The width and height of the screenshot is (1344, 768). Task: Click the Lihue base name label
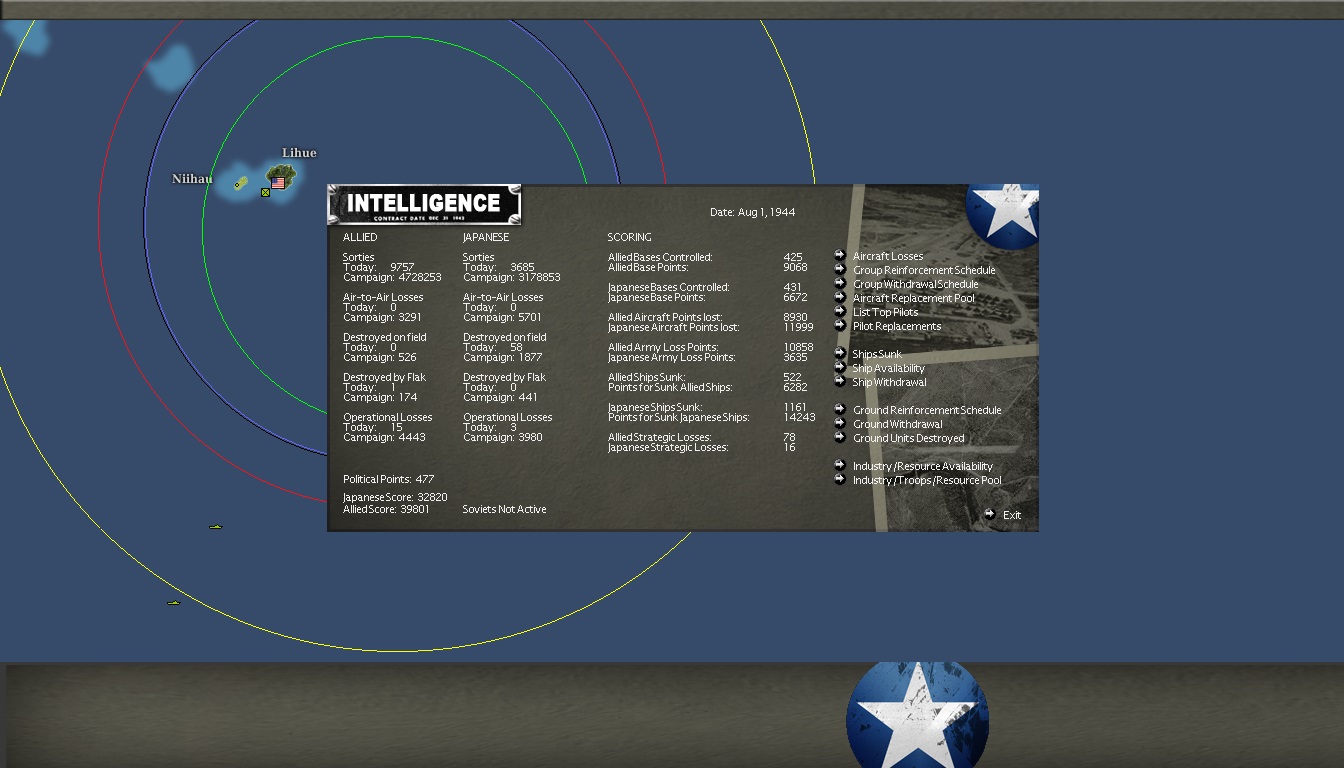pos(299,153)
